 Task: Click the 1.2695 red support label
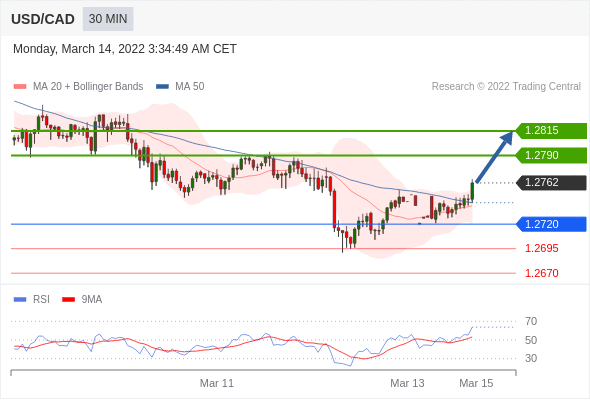pos(541,248)
